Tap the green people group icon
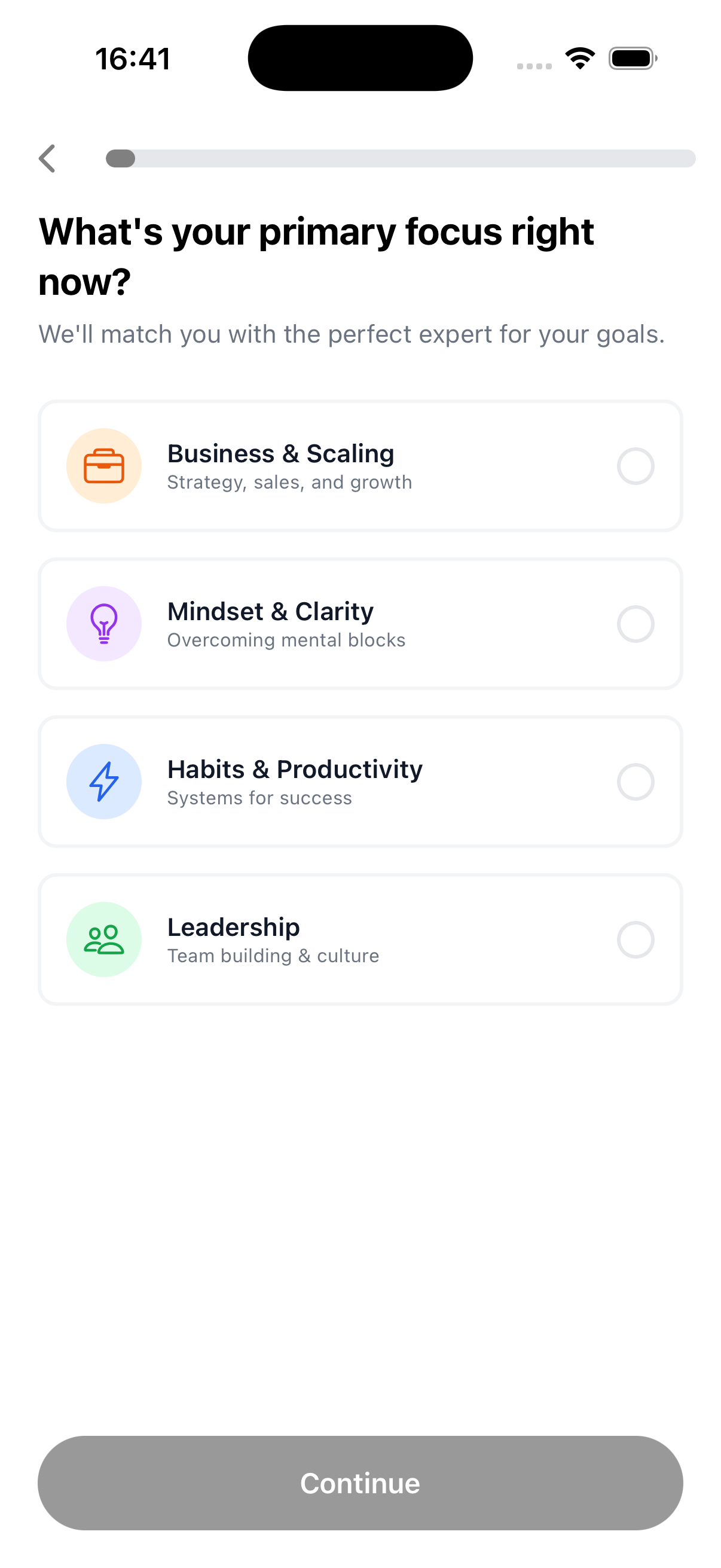 pos(104,940)
